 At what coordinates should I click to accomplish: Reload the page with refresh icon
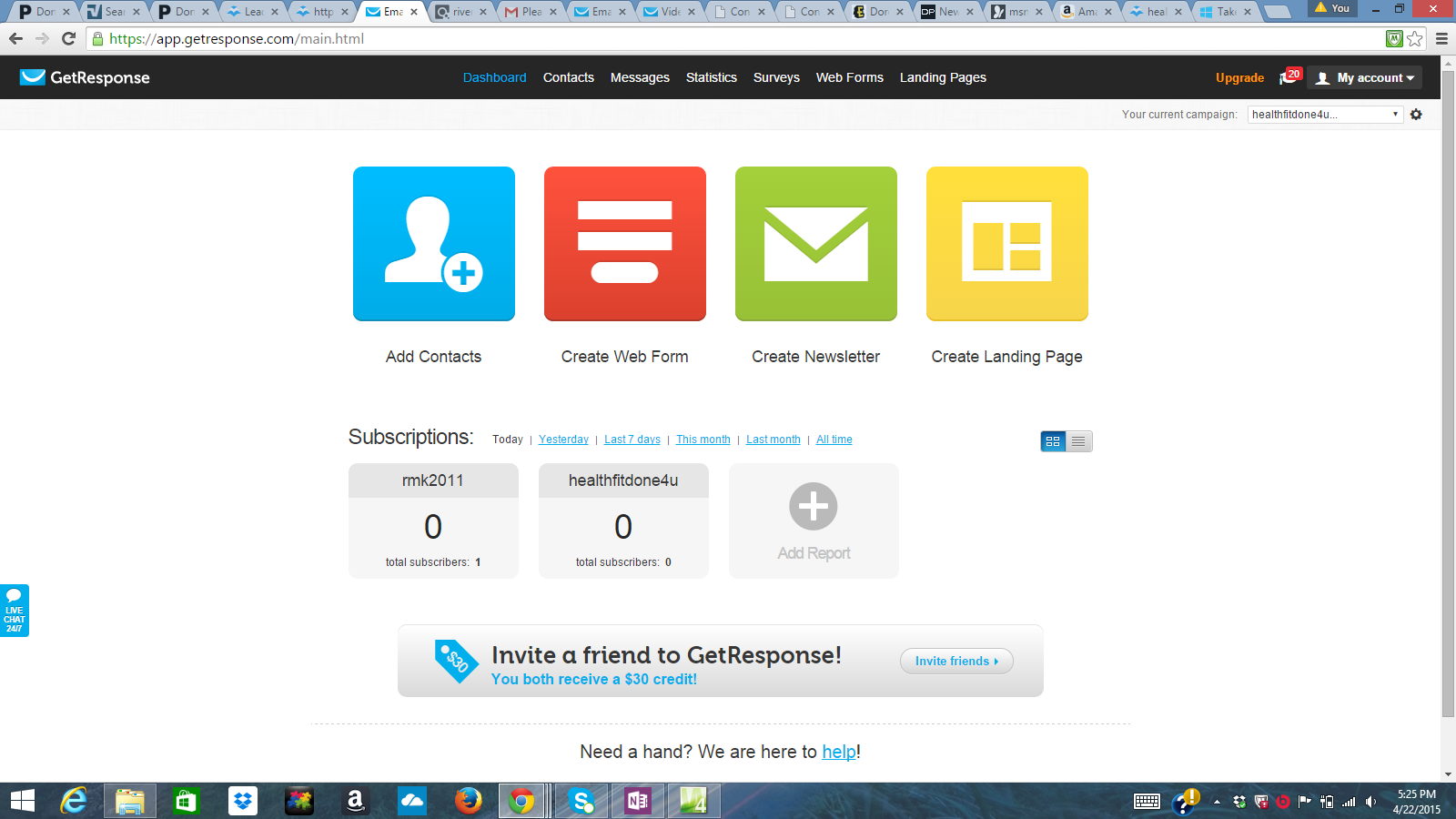tap(68, 38)
